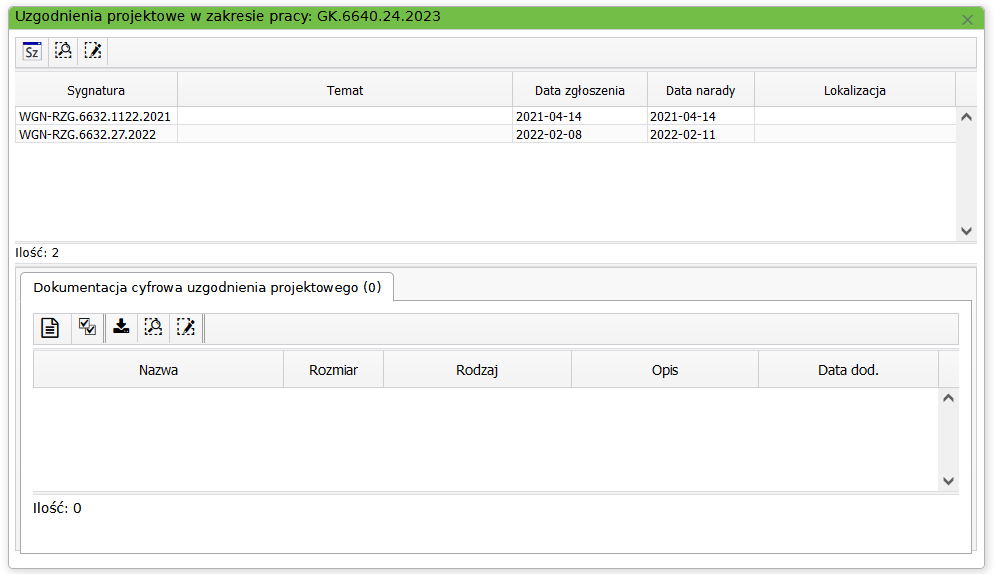The height and width of the screenshot is (574, 994).
Task: Click the Nazwa column header
Action: pos(159,370)
